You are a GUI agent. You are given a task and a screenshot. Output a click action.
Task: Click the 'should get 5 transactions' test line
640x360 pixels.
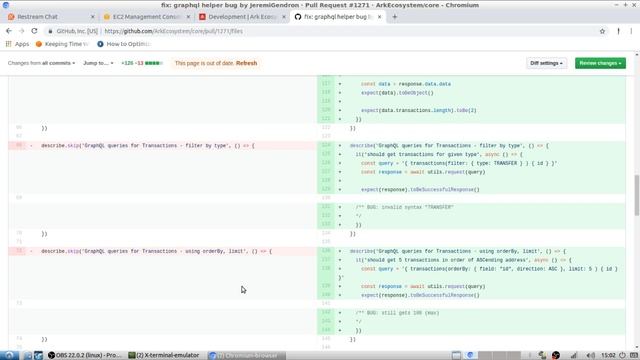pyautogui.click(x=471, y=260)
